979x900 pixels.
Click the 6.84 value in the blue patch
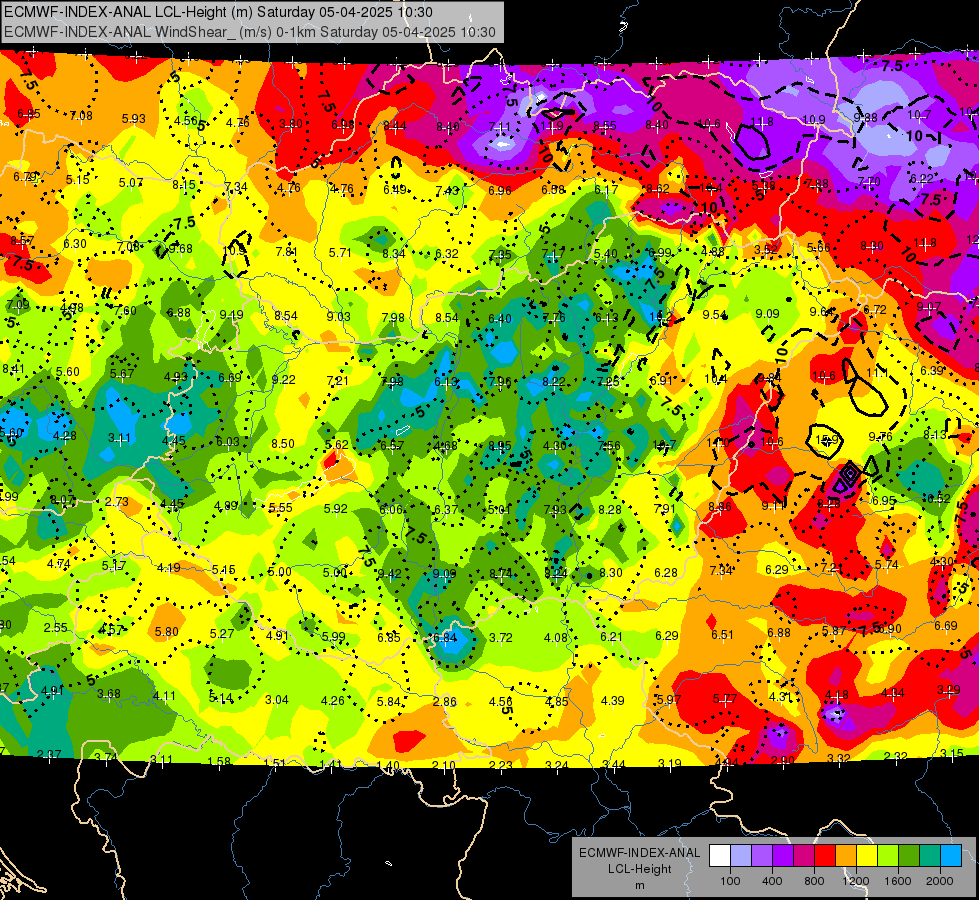tap(445, 638)
